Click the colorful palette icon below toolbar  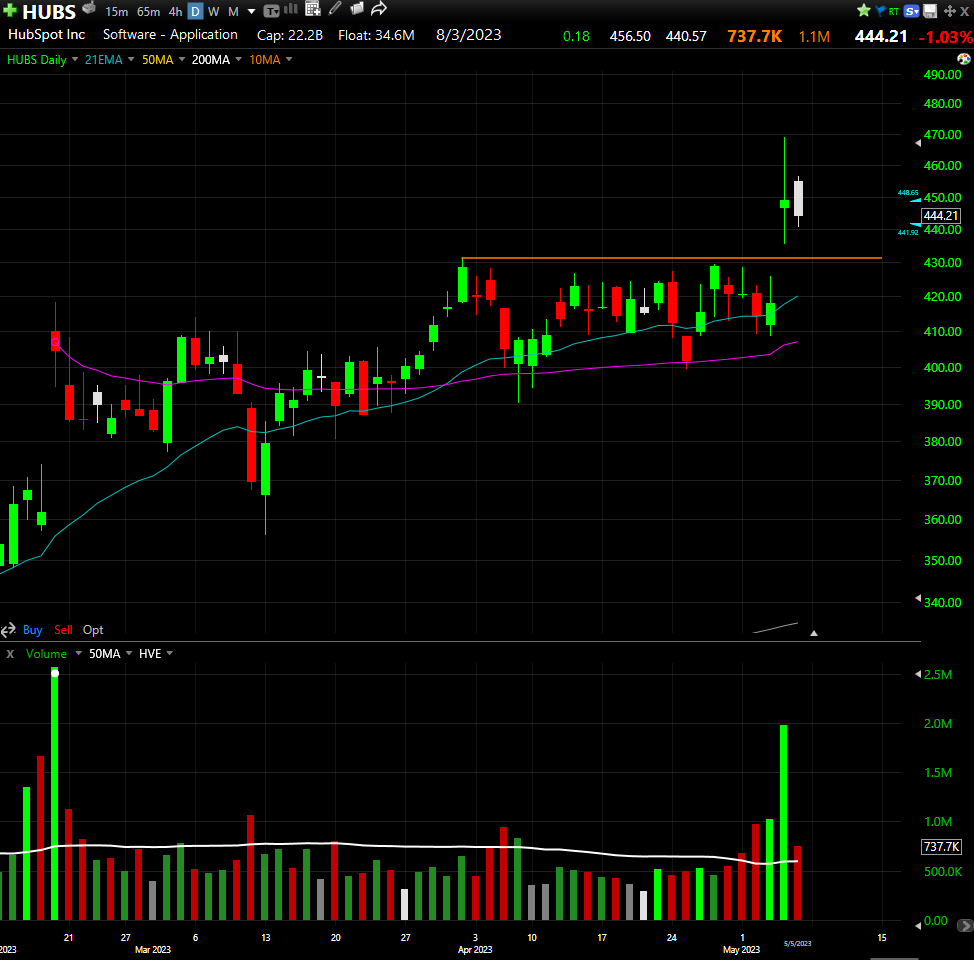pos(963,59)
